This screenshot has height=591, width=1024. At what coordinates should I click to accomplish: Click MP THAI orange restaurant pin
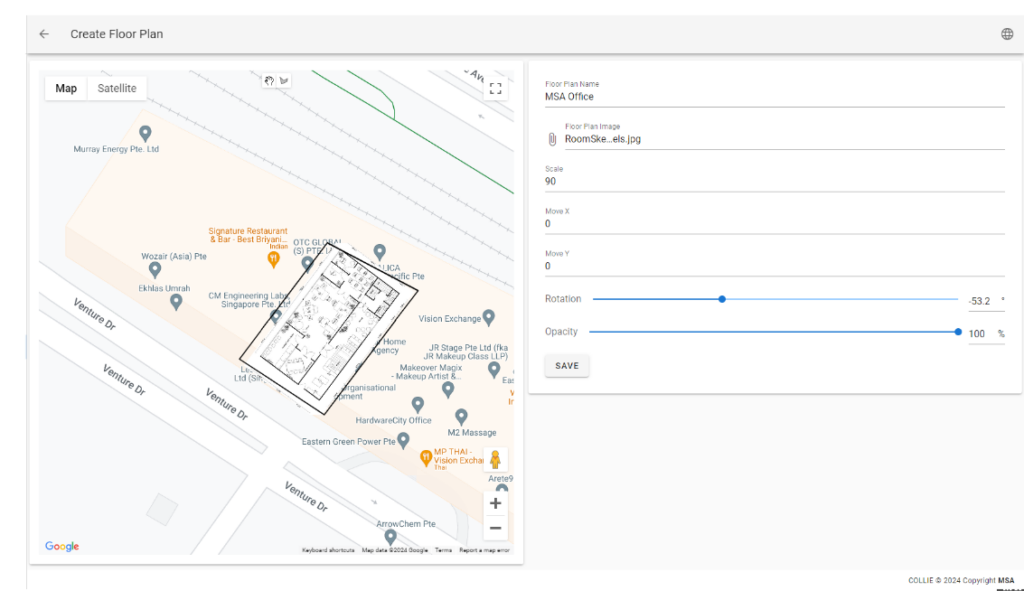point(426,458)
